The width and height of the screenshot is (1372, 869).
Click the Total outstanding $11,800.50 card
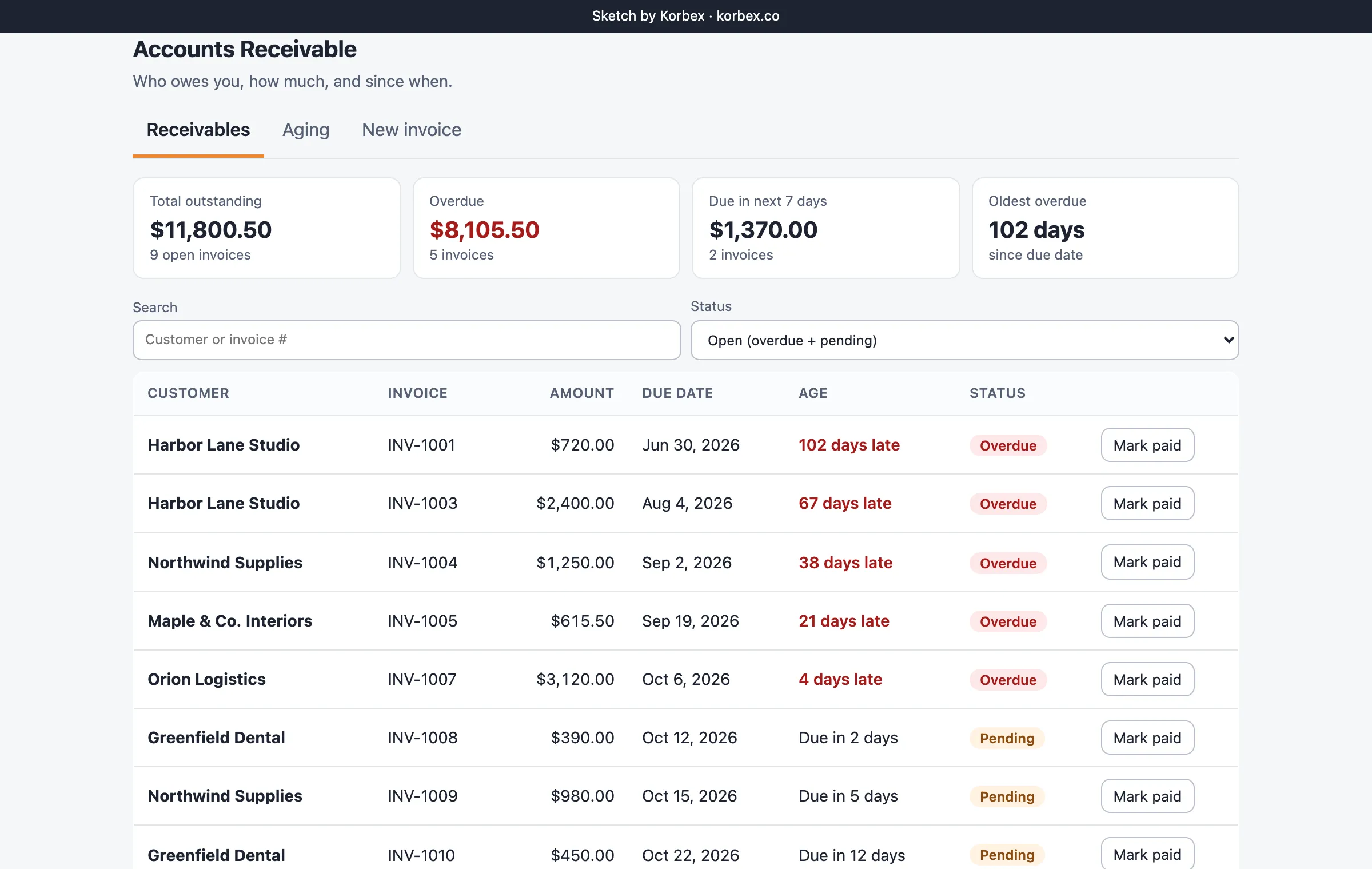tap(266, 228)
